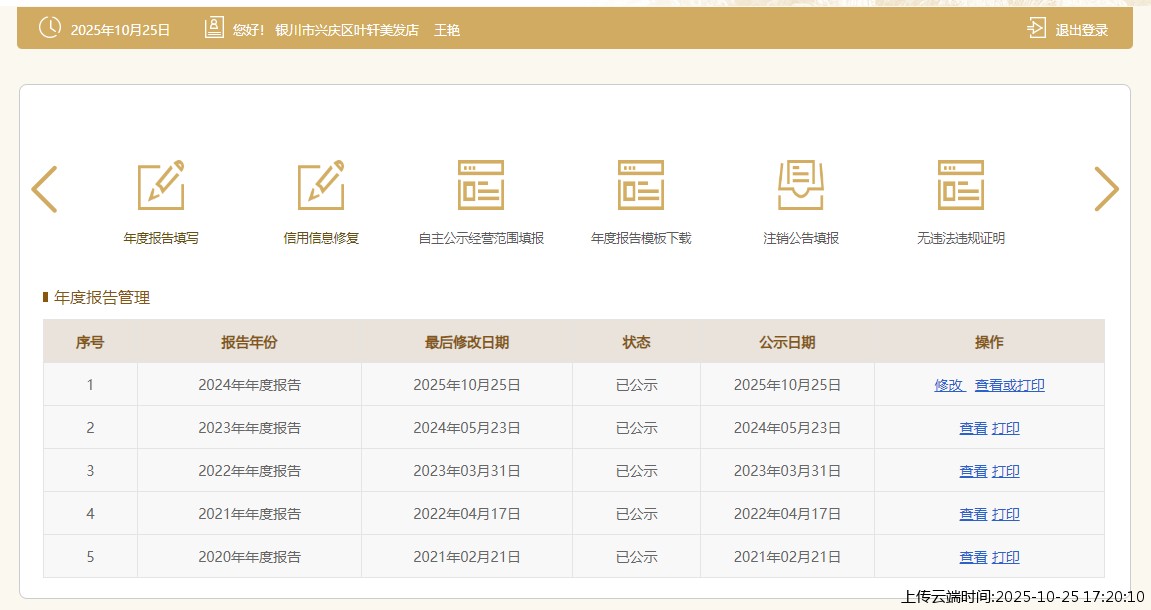Click the 年度报告模板下载 icon

pos(641,186)
